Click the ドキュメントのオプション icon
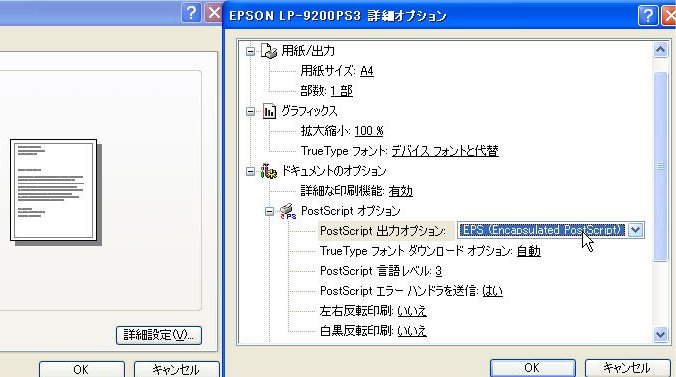 point(269,171)
